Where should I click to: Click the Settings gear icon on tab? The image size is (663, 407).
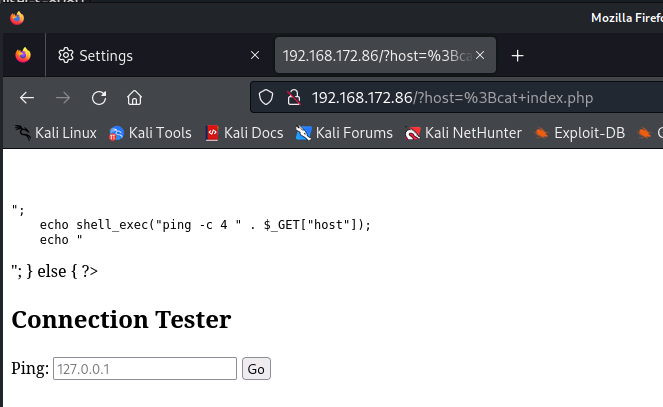[x=66, y=55]
